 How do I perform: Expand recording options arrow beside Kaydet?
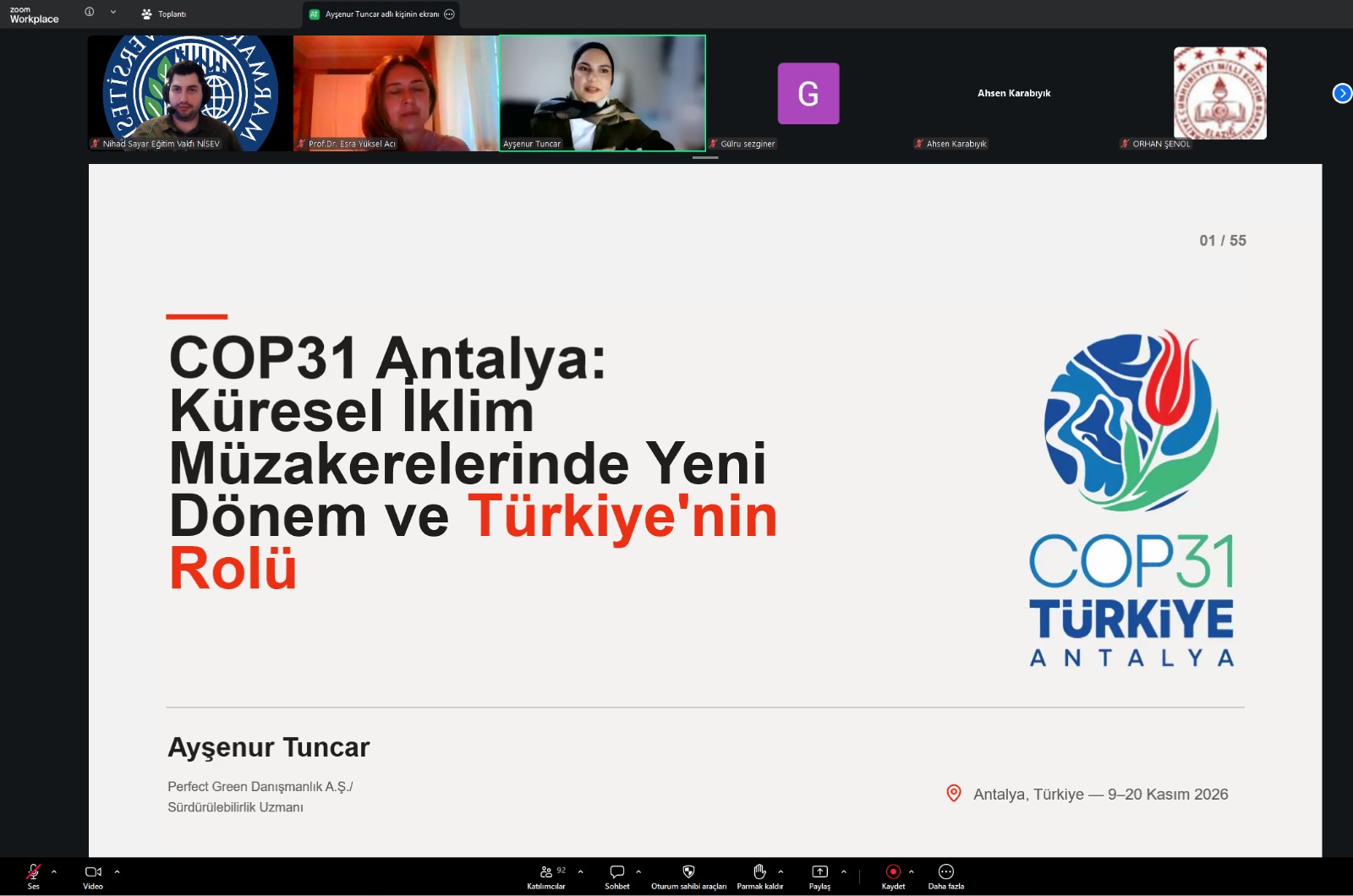point(911,871)
